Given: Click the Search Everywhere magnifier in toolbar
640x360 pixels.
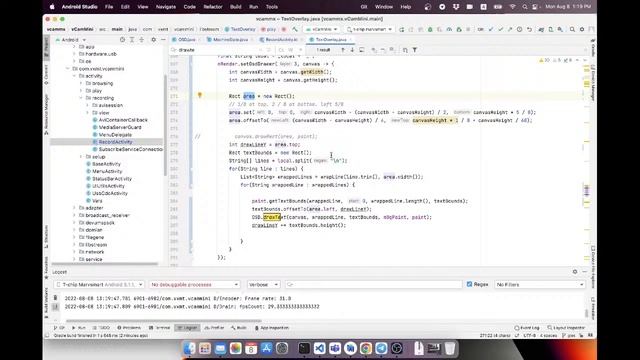Looking at the screenshot, I should point(572,29).
